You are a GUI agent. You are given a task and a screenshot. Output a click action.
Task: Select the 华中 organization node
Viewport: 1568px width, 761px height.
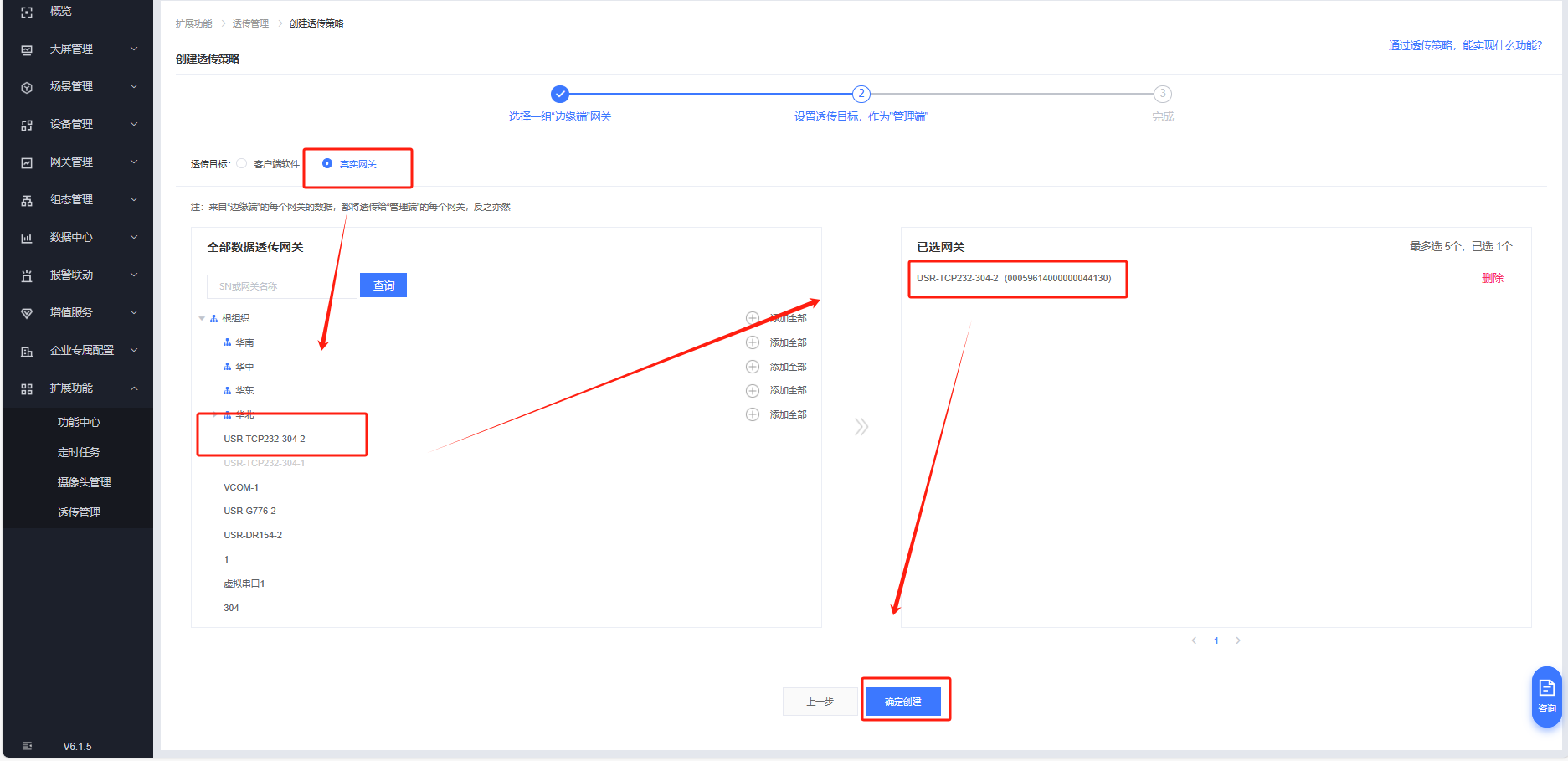click(244, 367)
